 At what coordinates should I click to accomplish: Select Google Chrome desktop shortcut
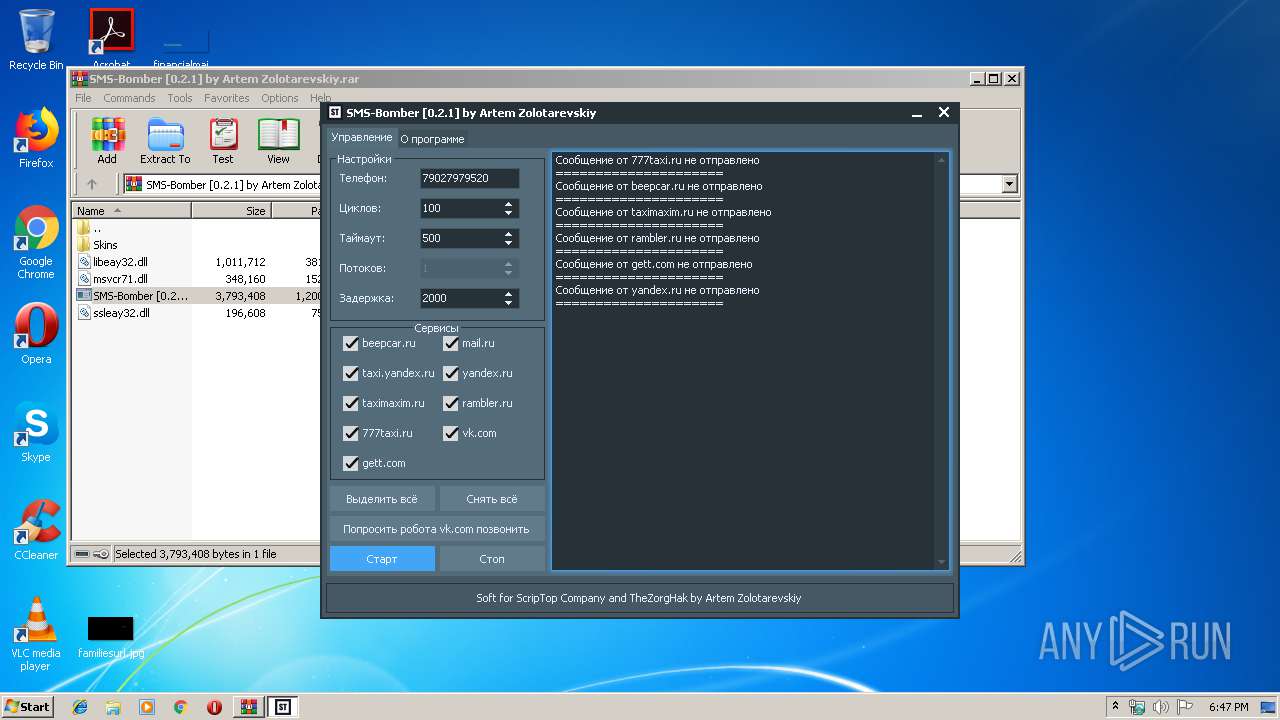[36, 243]
